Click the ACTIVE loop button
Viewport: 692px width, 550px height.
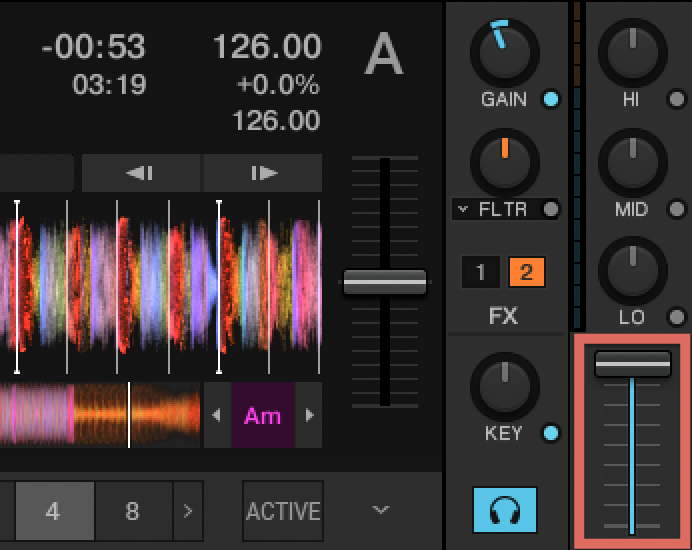tap(283, 511)
